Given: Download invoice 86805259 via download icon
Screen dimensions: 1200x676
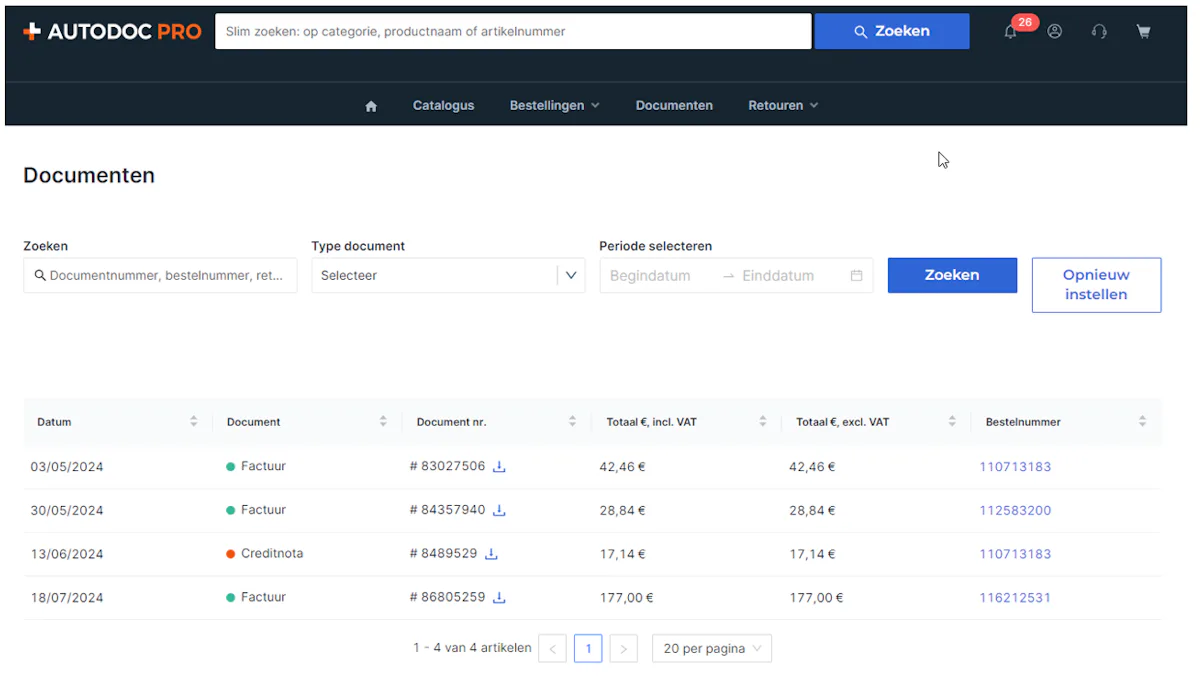Looking at the screenshot, I should coord(499,598).
